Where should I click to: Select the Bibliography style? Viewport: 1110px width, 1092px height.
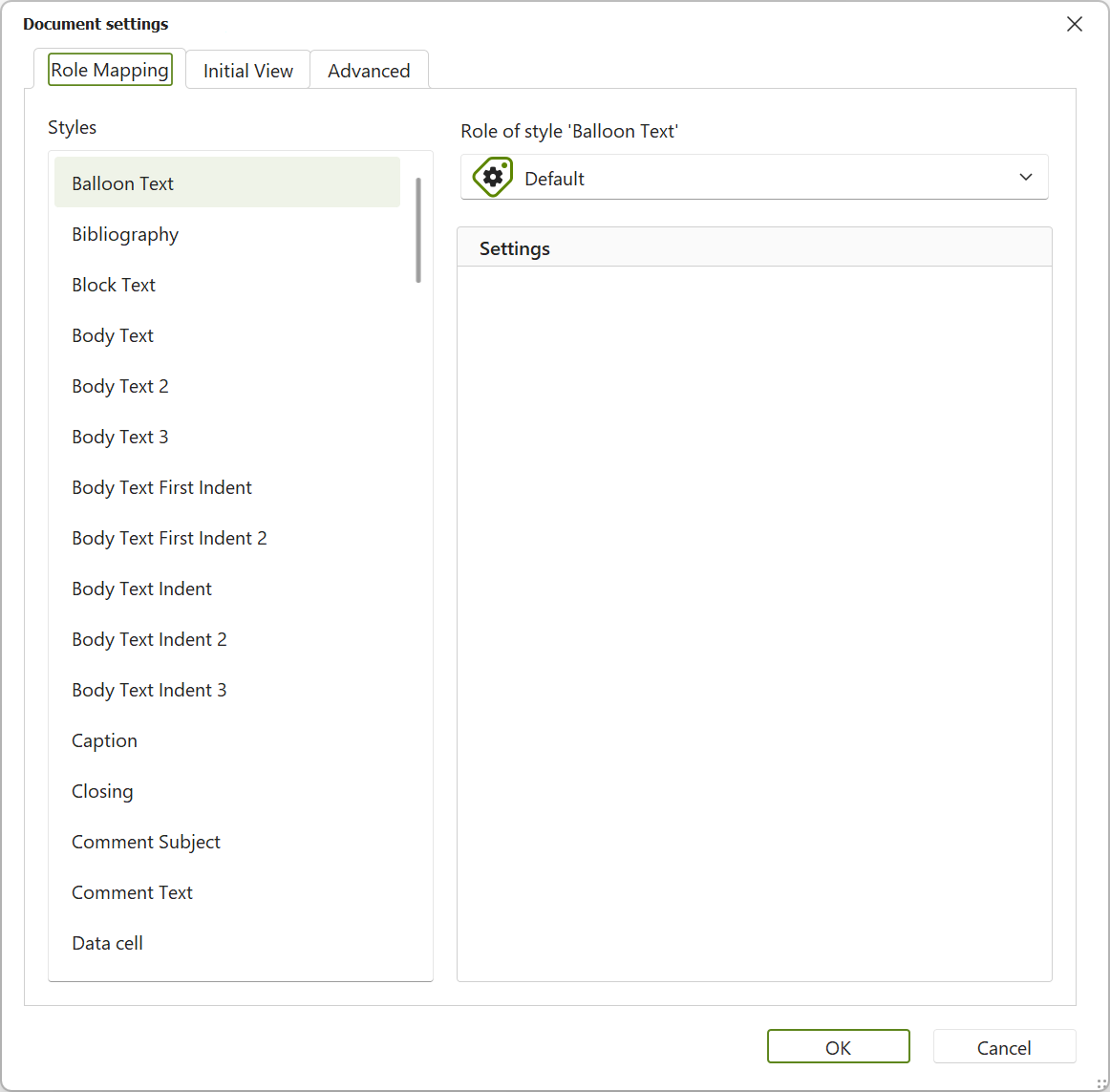point(227,234)
